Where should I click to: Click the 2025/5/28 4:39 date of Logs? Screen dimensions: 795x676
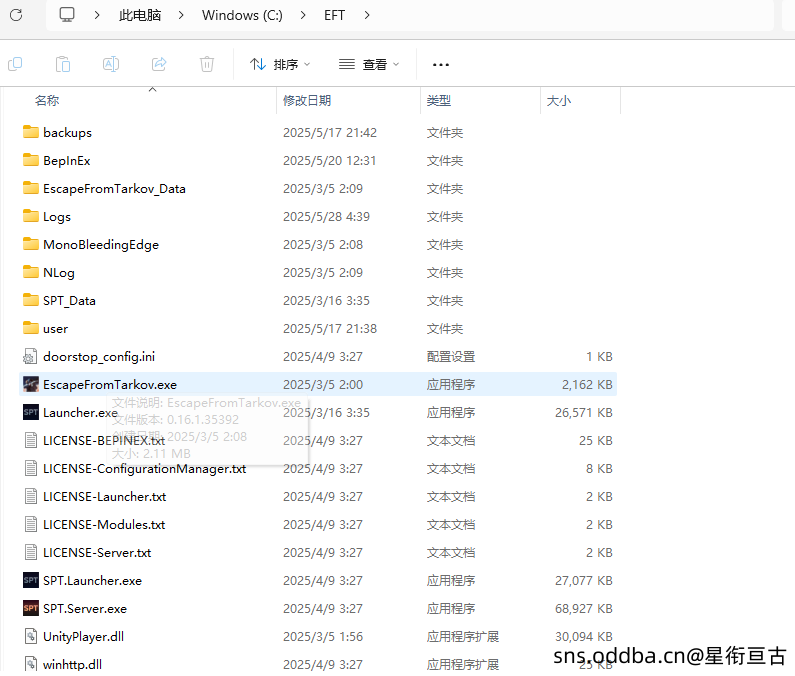click(327, 217)
